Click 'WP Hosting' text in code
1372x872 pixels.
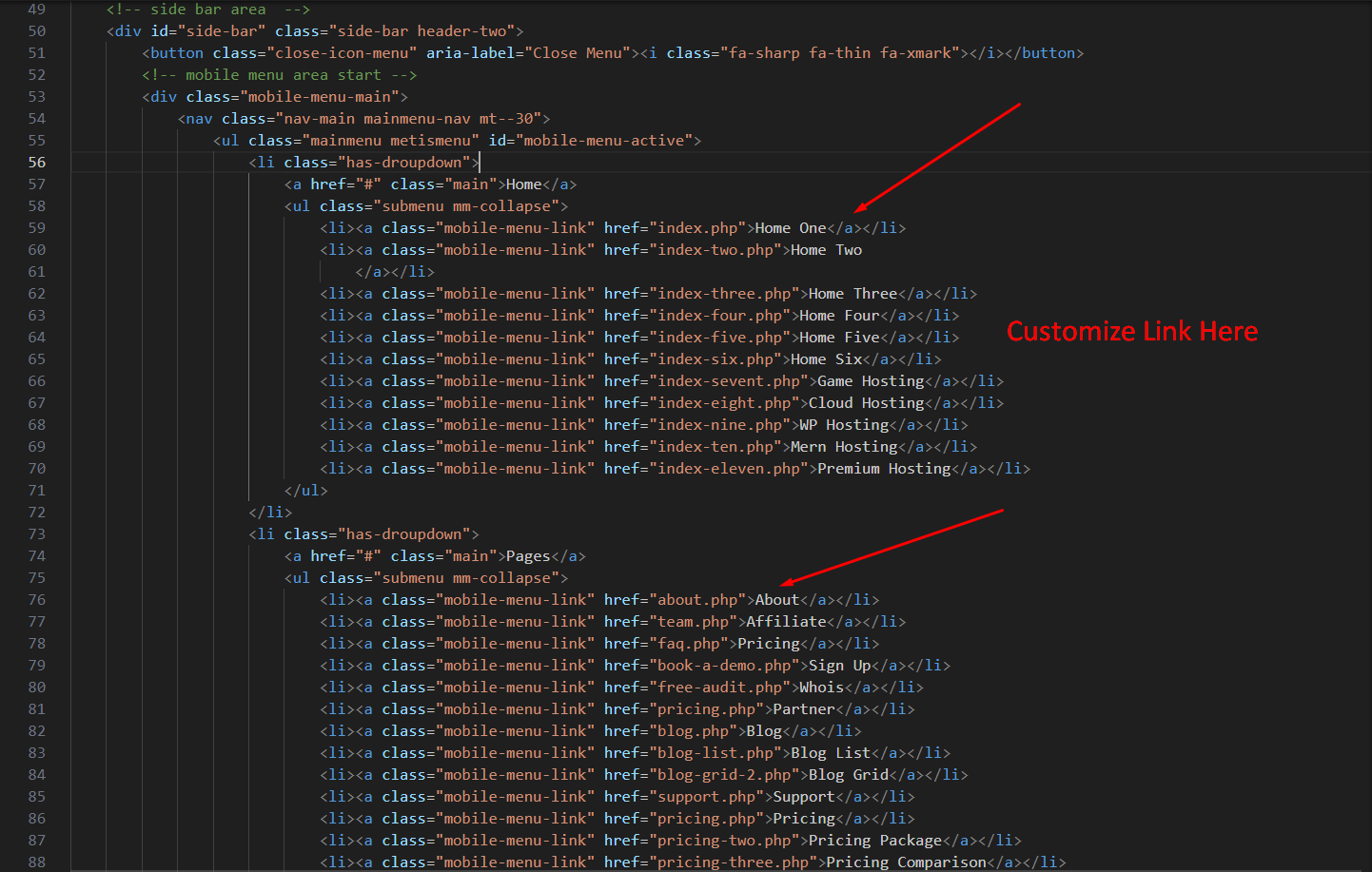coord(844,425)
